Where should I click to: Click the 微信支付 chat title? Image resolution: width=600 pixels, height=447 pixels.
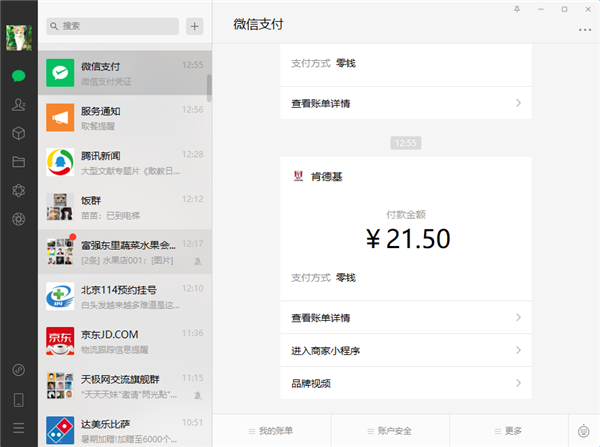[258, 24]
